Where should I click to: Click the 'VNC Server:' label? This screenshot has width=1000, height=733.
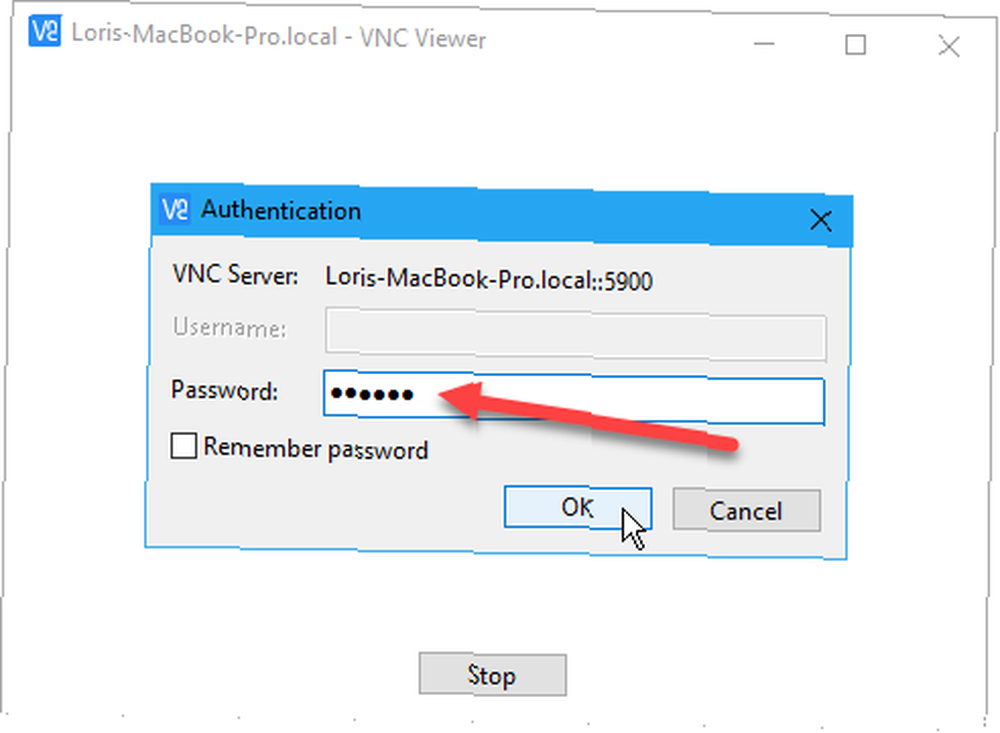click(x=235, y=275)
